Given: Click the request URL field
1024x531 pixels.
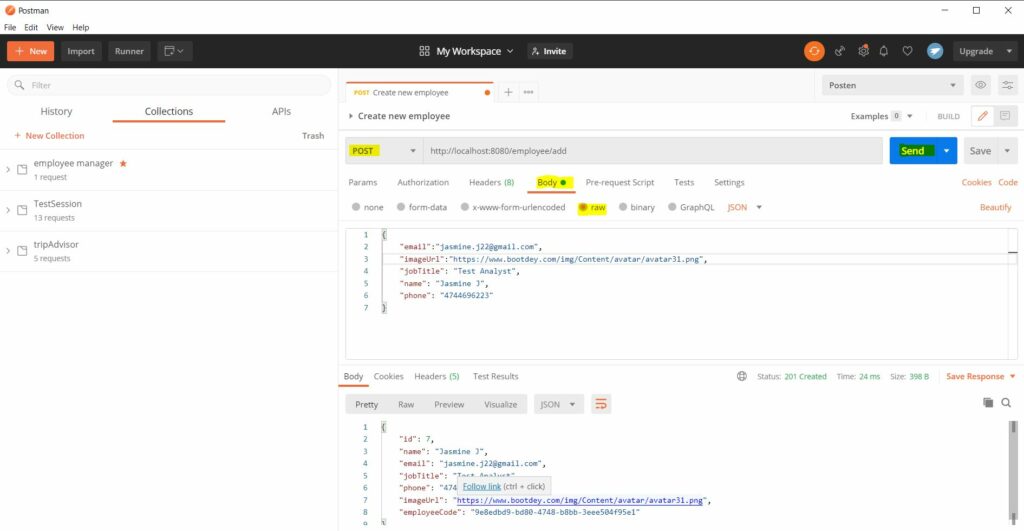Looking at the screenshot, I should [653, 151].
